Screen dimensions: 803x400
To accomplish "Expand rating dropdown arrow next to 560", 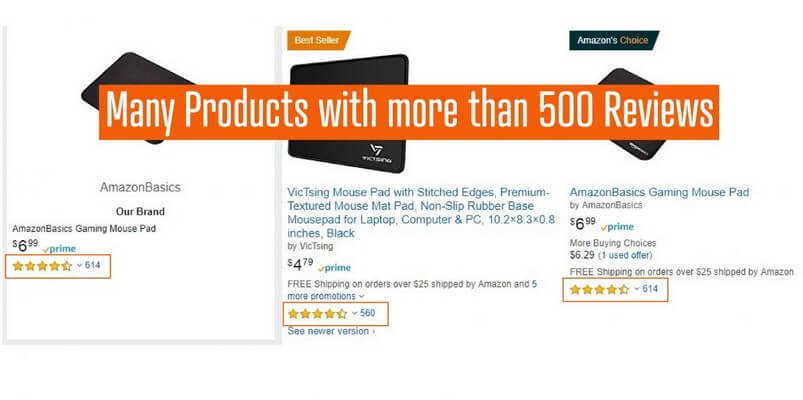I will tap(354, 313).
